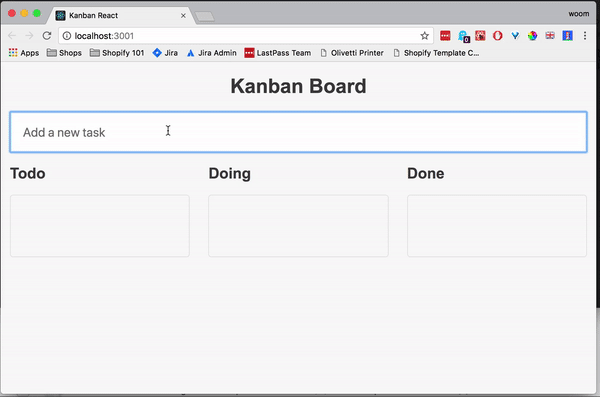Click the browser reload icon
Viewport: 600px width, 397px height.
pos(47,36)
